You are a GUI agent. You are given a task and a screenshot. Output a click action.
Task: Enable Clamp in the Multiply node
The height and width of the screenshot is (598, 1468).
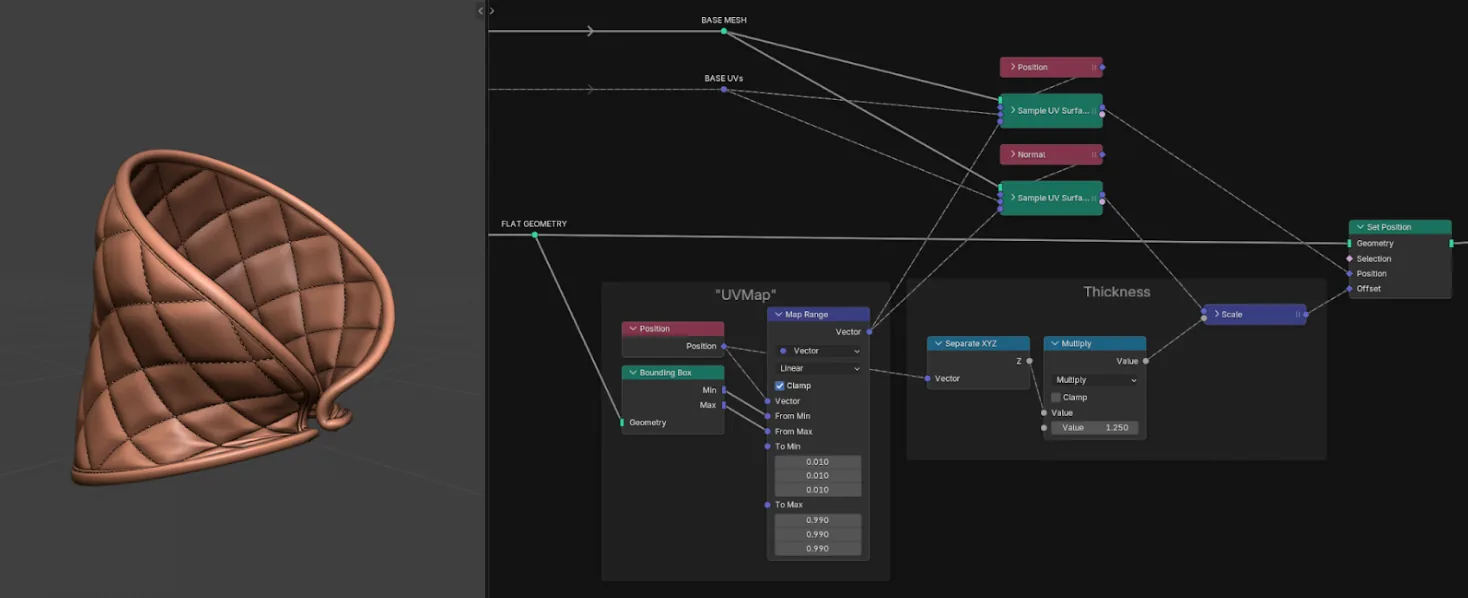click(x=1056, y=397)
